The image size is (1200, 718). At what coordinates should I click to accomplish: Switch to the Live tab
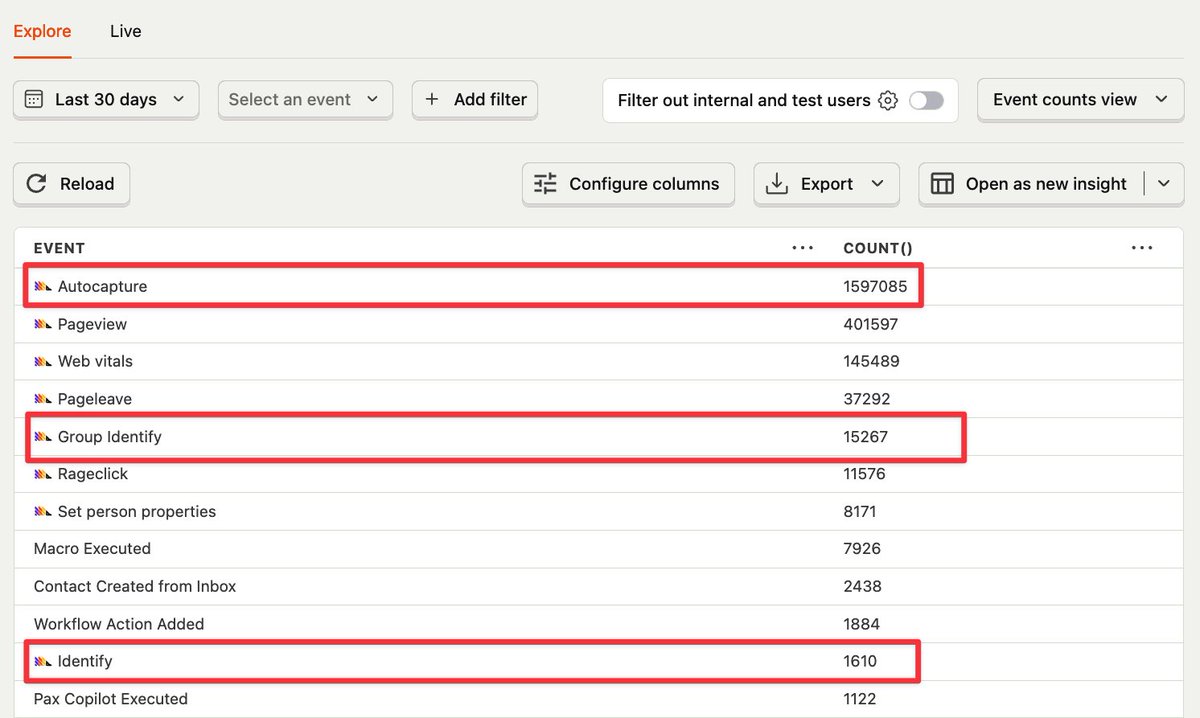(x=125, y=31)
